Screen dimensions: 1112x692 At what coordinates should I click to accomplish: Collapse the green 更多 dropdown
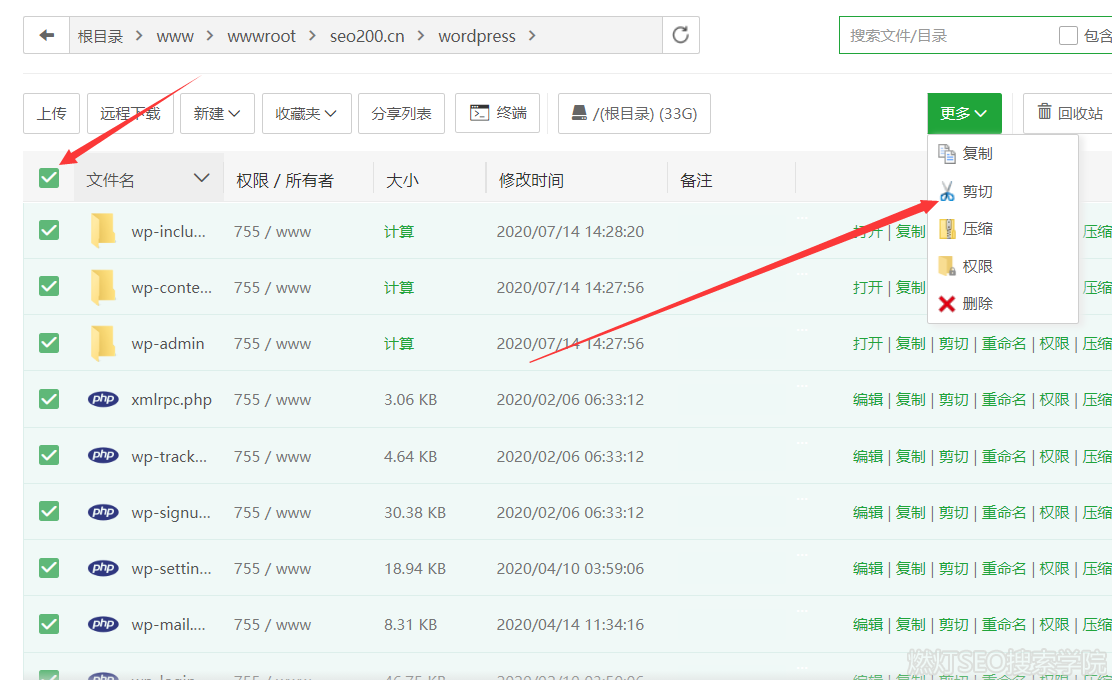coord(964,113)
